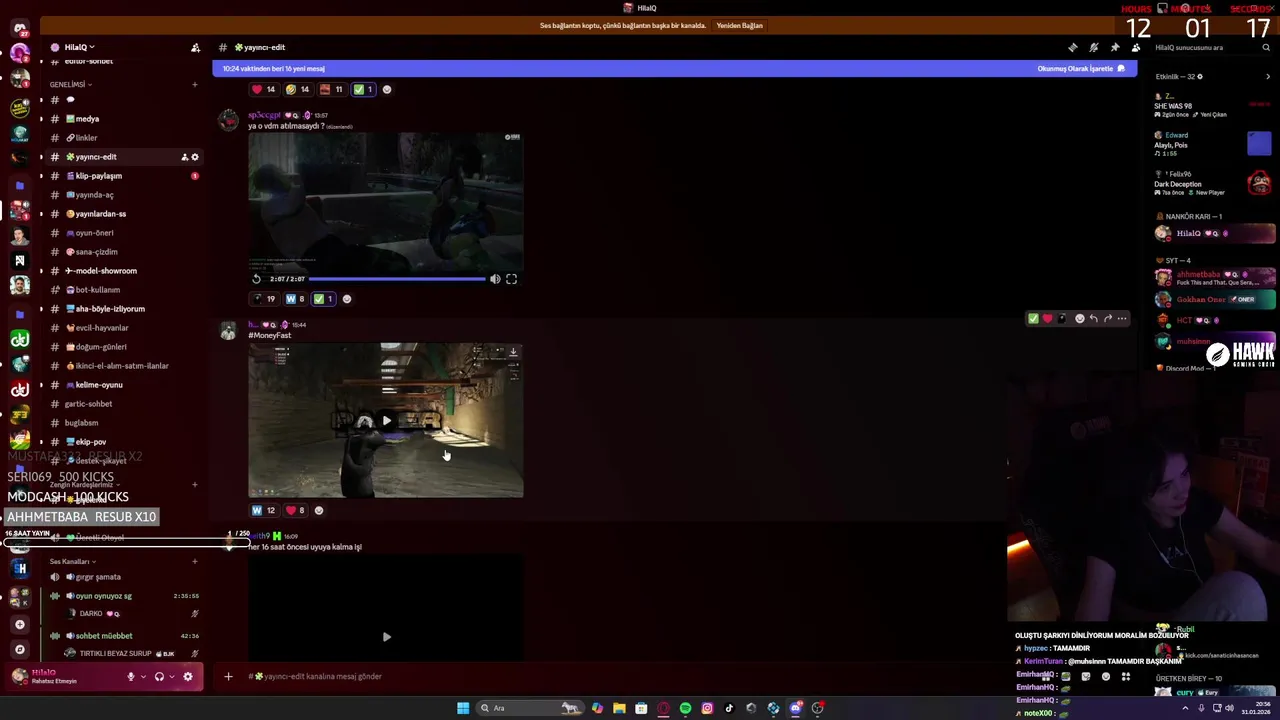Toggle microphone mute in user panel
The height and width of the screenshot is (720, 1280).
131,677
